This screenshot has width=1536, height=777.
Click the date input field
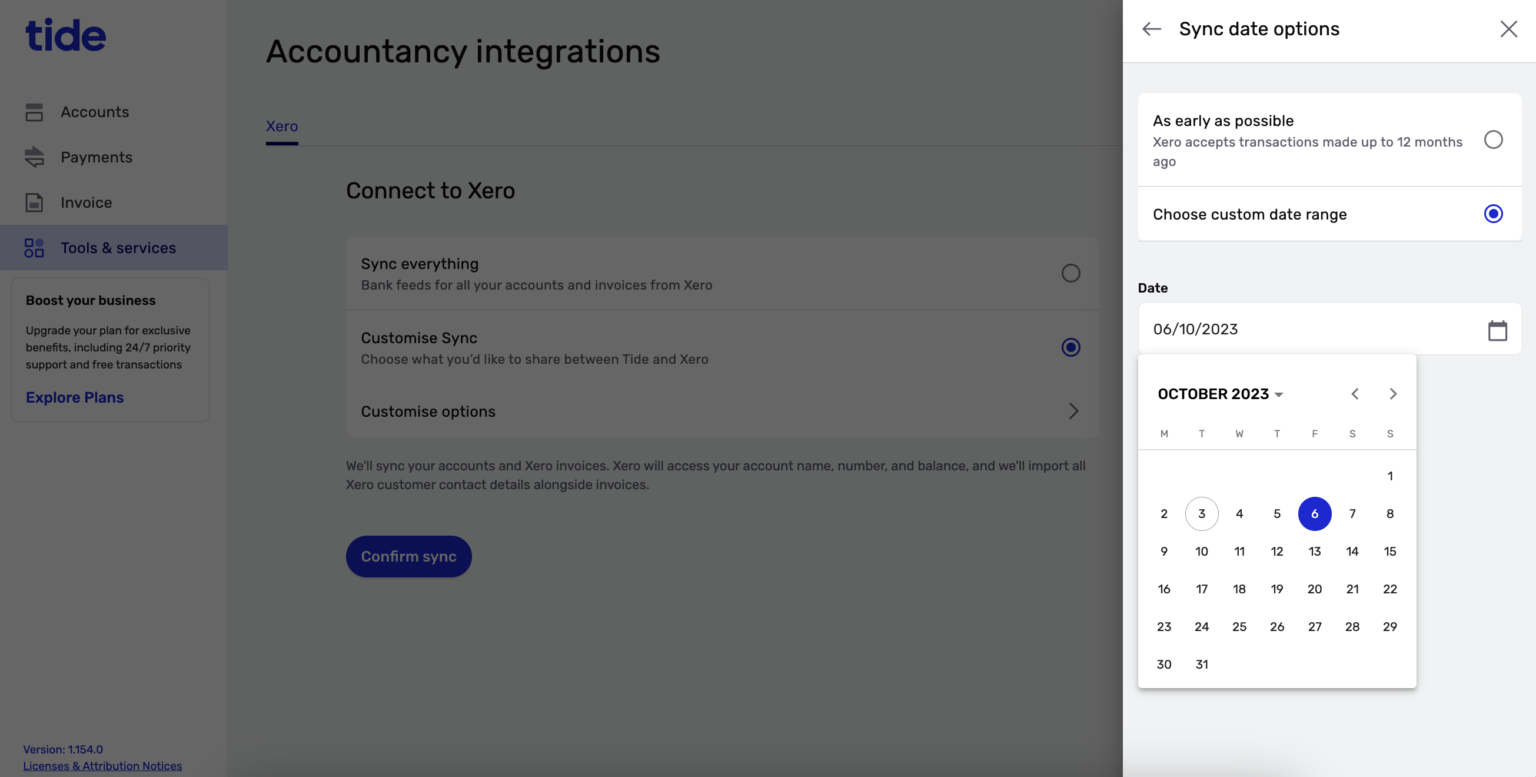[x=1300, y=329]
